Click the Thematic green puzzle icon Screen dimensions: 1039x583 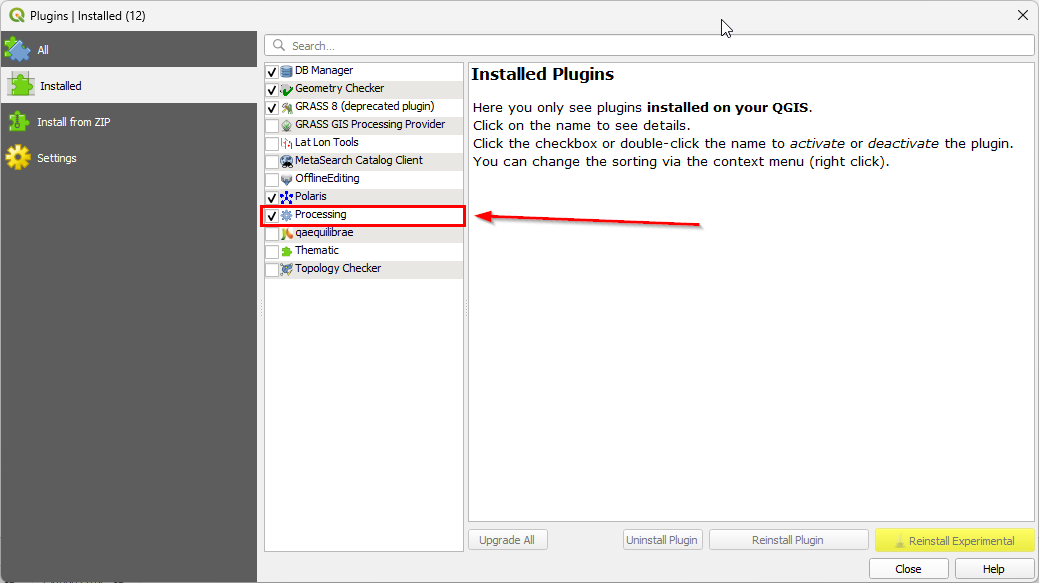click(286, 251)
